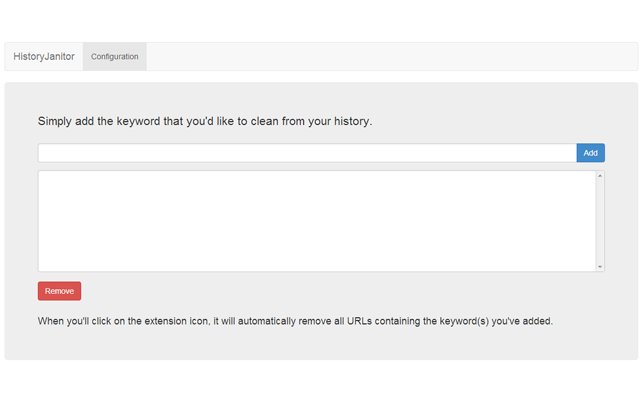This screenshot has width=640, height=400.
Task: Click the HistoryJanitor brand link
Action: tap(44, 57)
